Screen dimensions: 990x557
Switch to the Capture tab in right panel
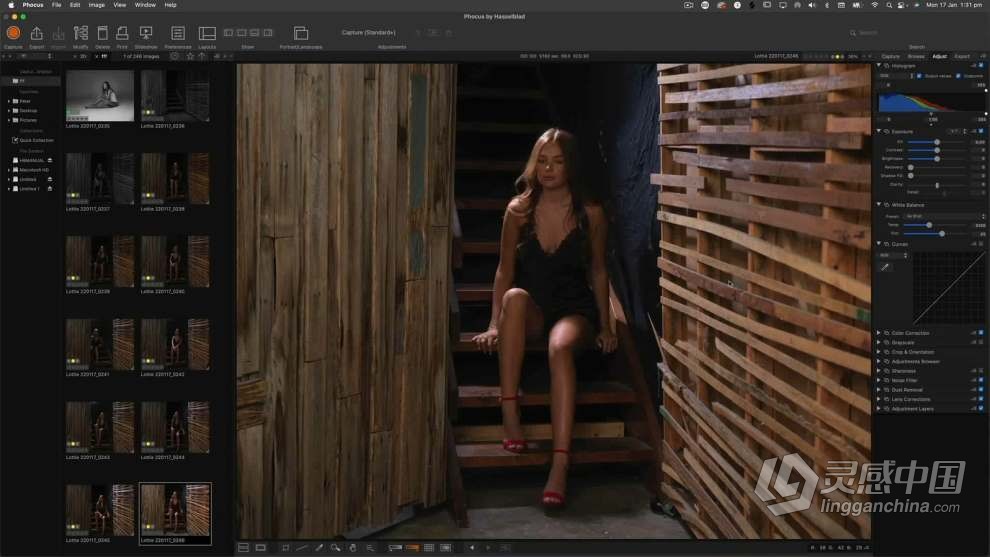click(891, 56)
